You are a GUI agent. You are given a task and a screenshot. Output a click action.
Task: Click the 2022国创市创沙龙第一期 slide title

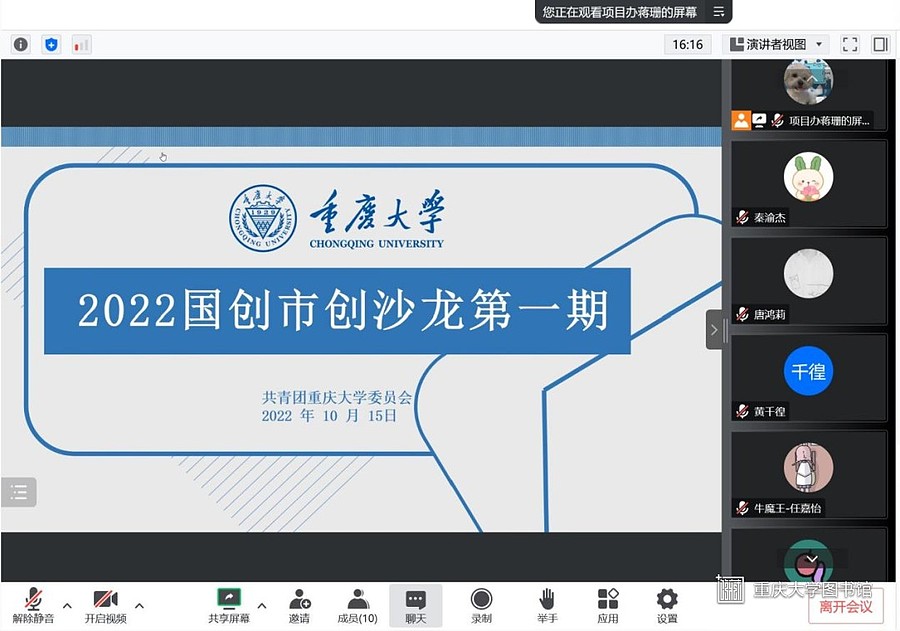343,311
